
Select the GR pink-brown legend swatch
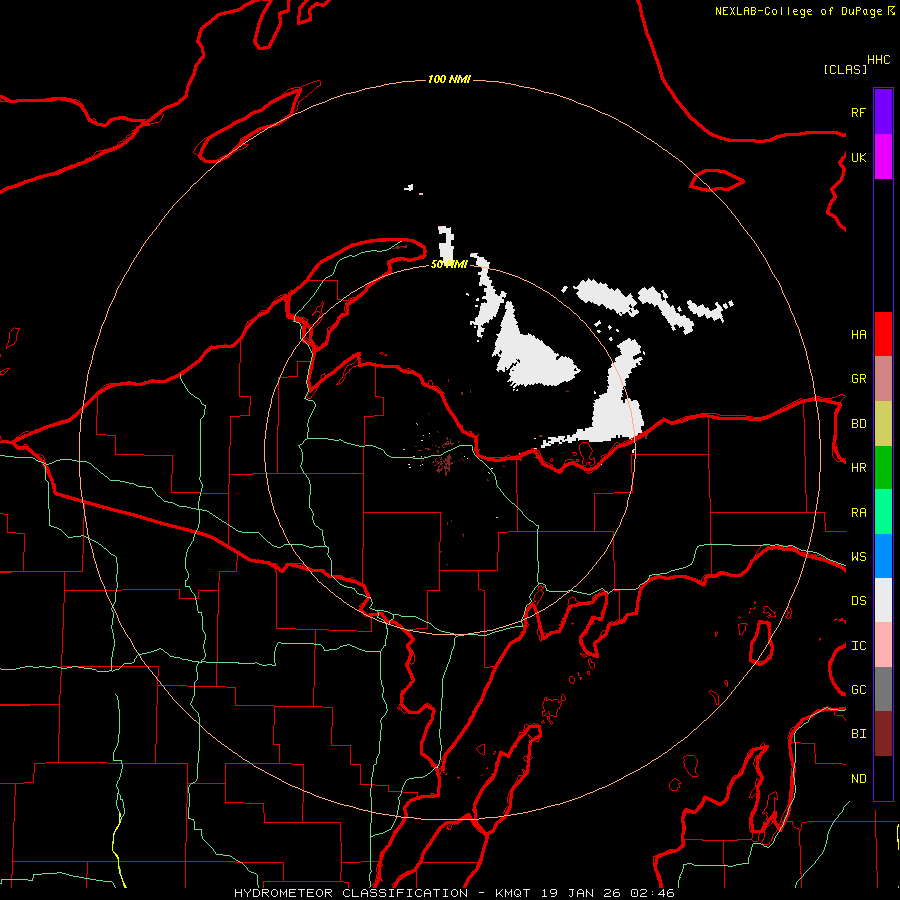pos(883,379)
